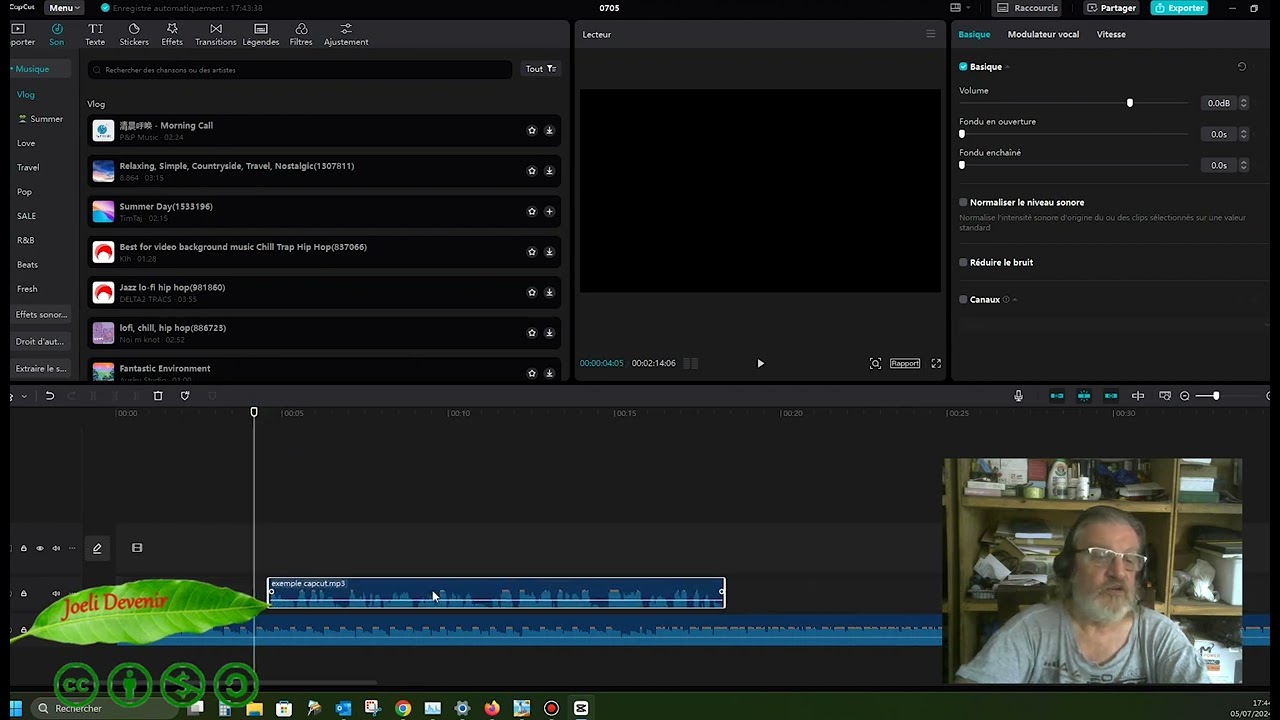Adjust Volume value stepper arrows

coord(1244,103)
